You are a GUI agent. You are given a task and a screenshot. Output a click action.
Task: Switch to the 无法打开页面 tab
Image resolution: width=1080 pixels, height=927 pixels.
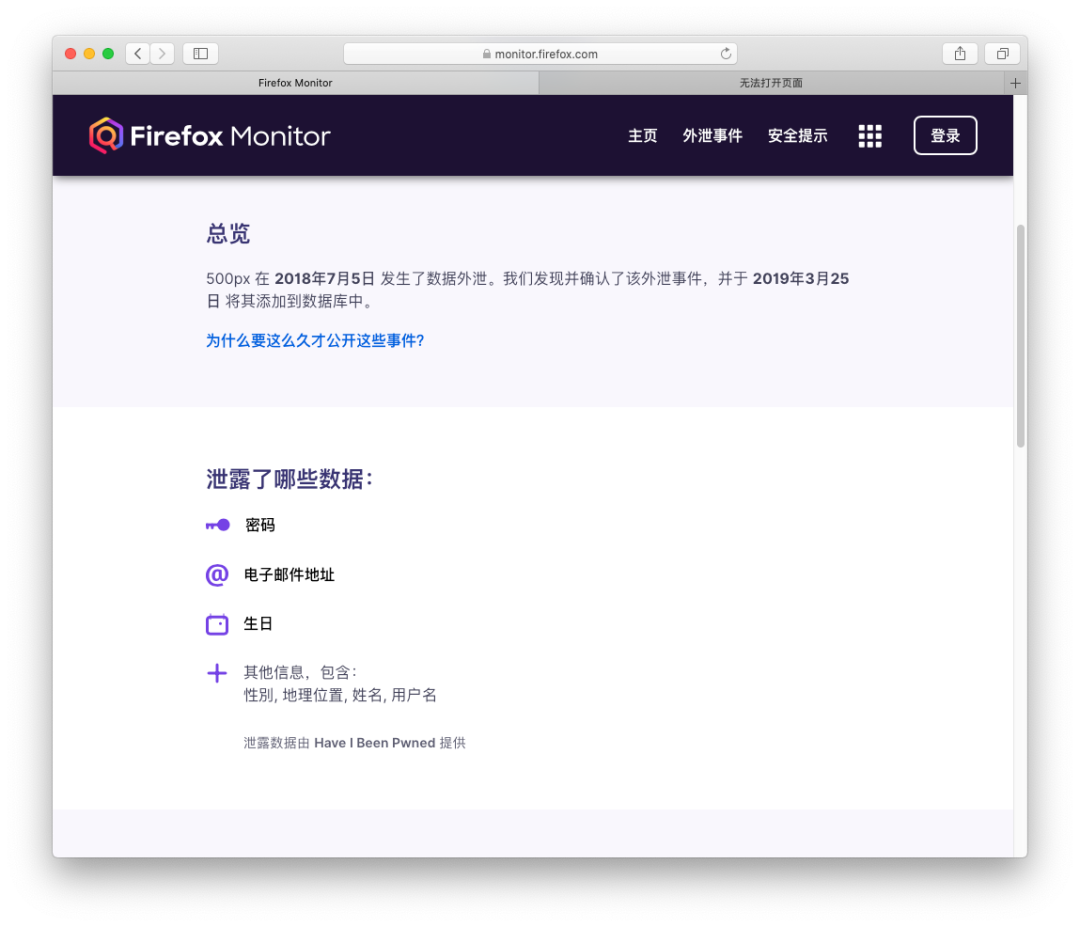click(771, 83)
